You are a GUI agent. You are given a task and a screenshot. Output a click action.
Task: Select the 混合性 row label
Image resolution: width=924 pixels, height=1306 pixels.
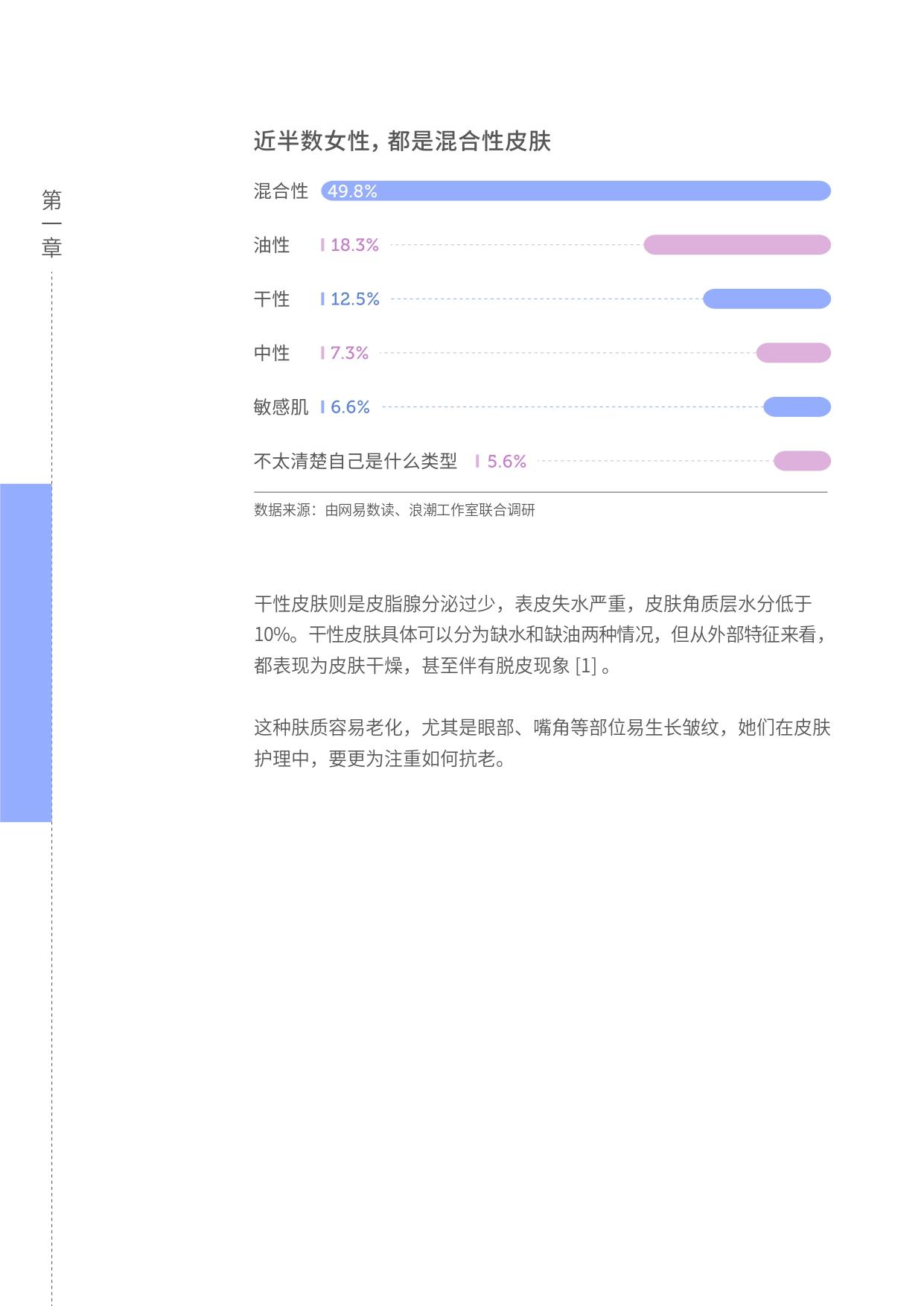pyautogui.click(x=281, y=191)
